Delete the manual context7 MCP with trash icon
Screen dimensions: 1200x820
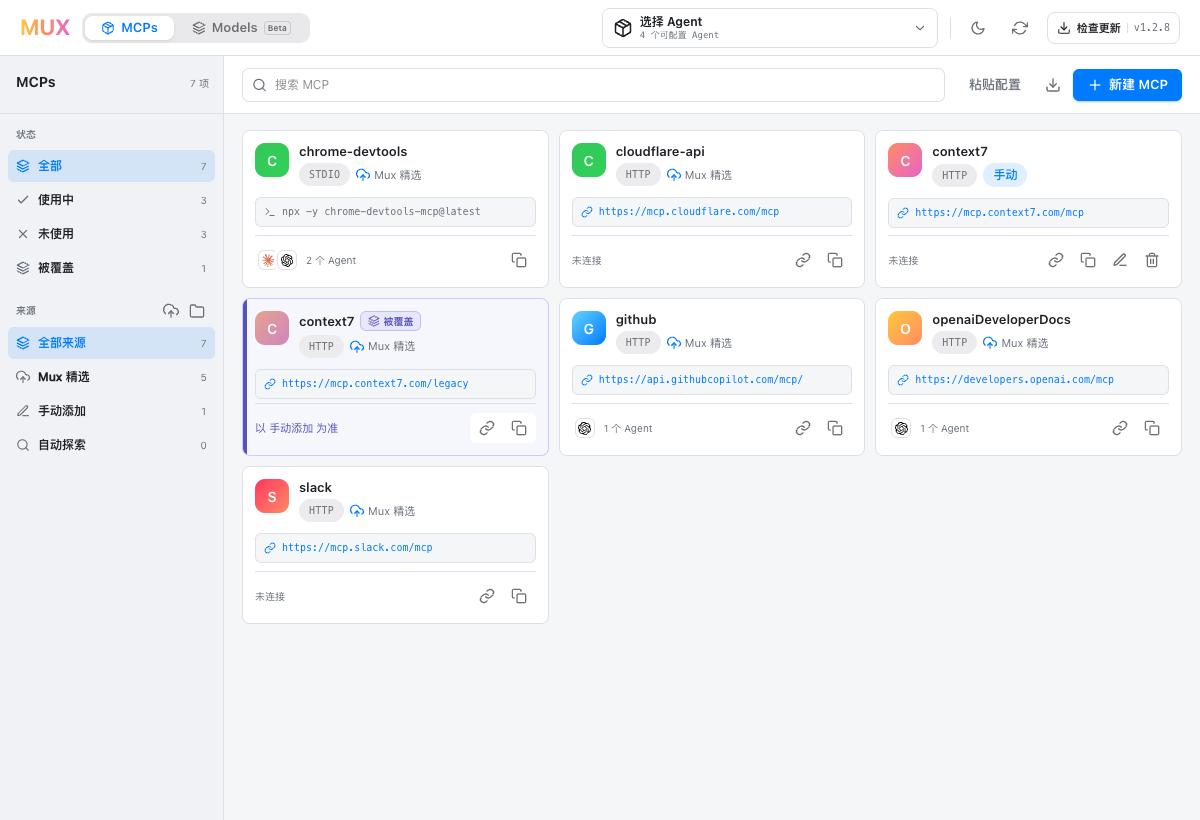(x=1152, y=260)
